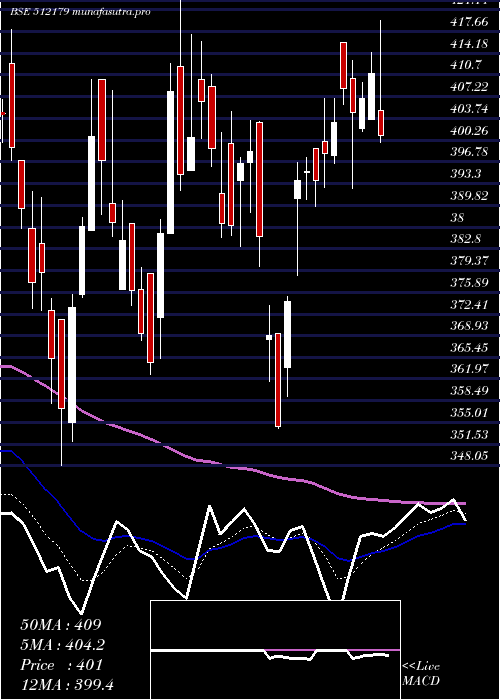Click the 368.93 price axis label
Viewport: 500px width, 700px height.
point(469,325)
